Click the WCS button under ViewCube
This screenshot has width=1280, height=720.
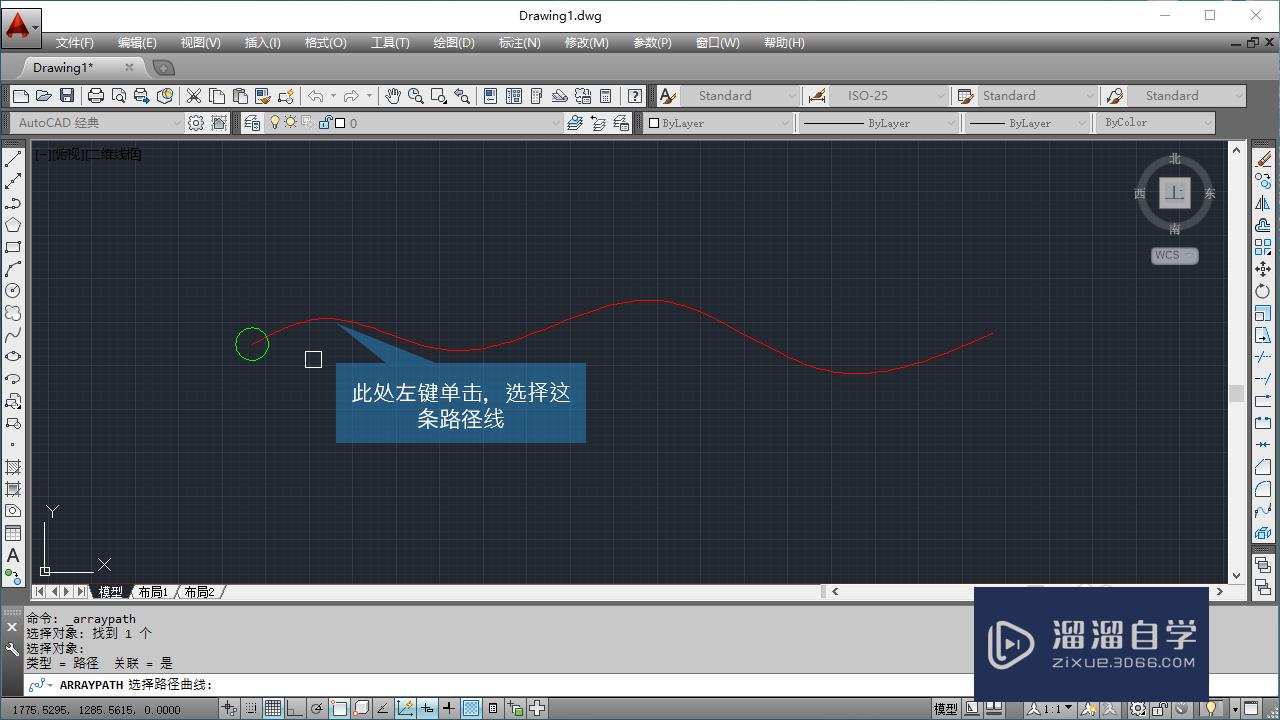(x=1174, y=255)
